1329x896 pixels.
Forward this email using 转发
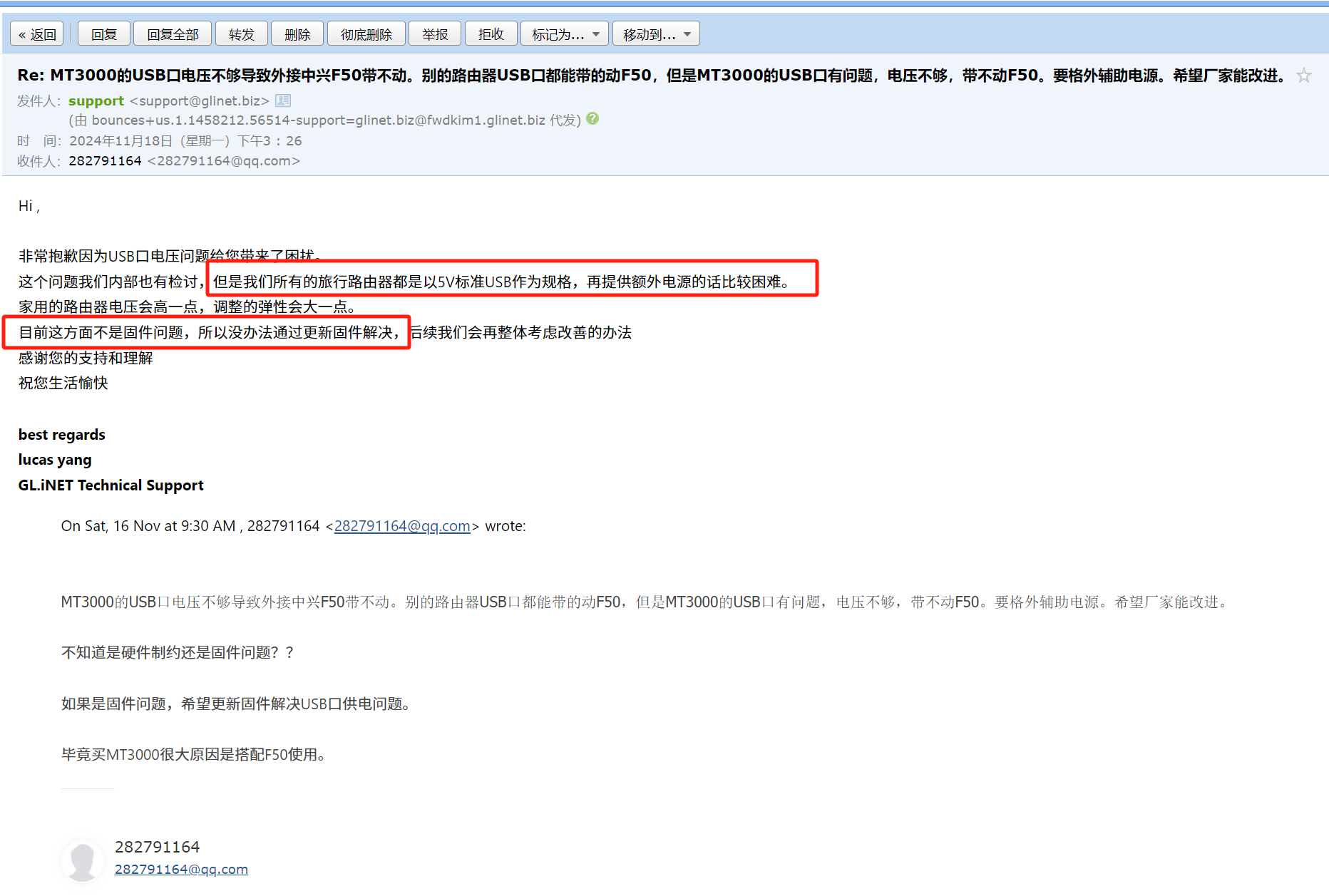(241, 33)
